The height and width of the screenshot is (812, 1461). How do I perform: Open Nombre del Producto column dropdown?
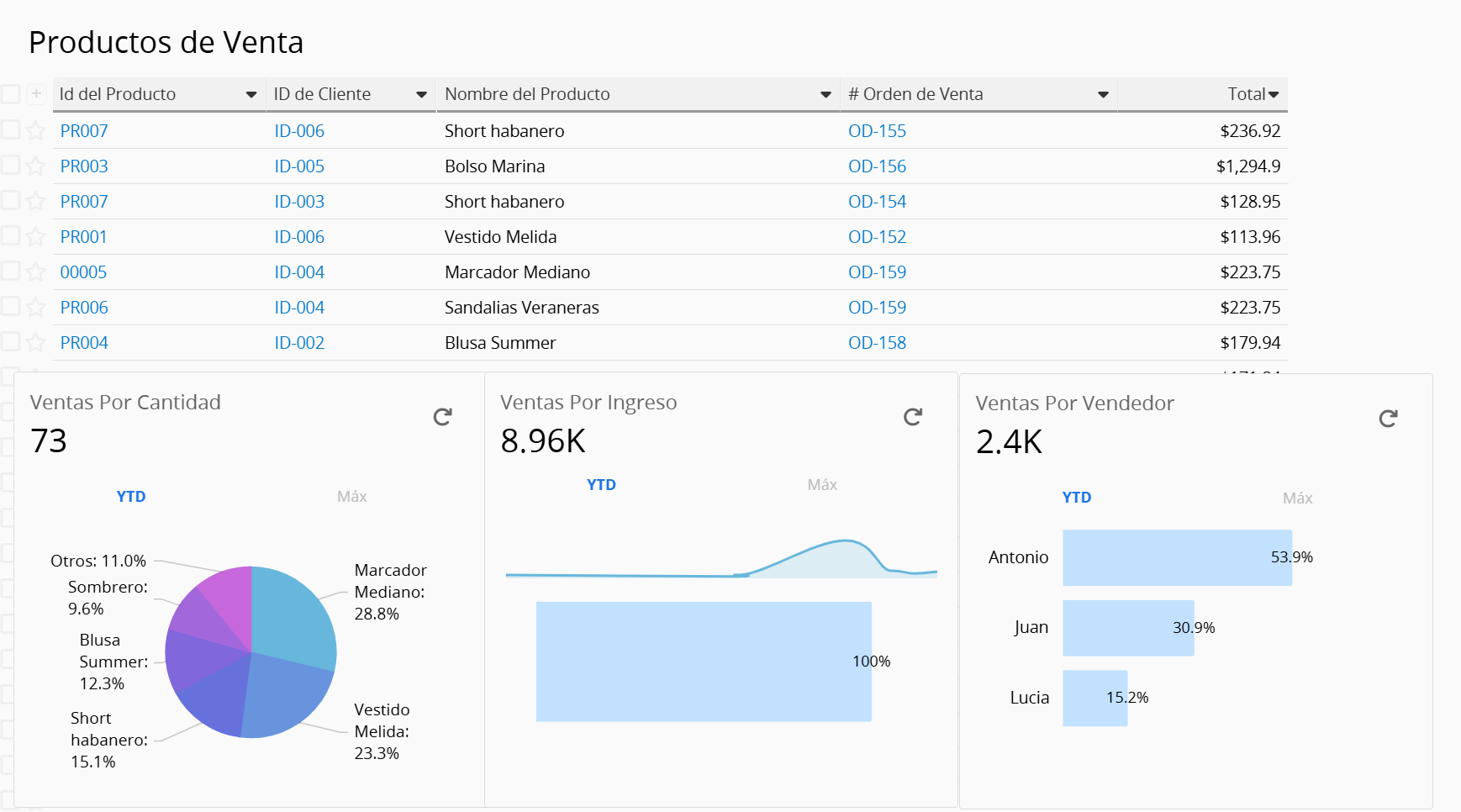pyautogui.click(x=825, y=95)
